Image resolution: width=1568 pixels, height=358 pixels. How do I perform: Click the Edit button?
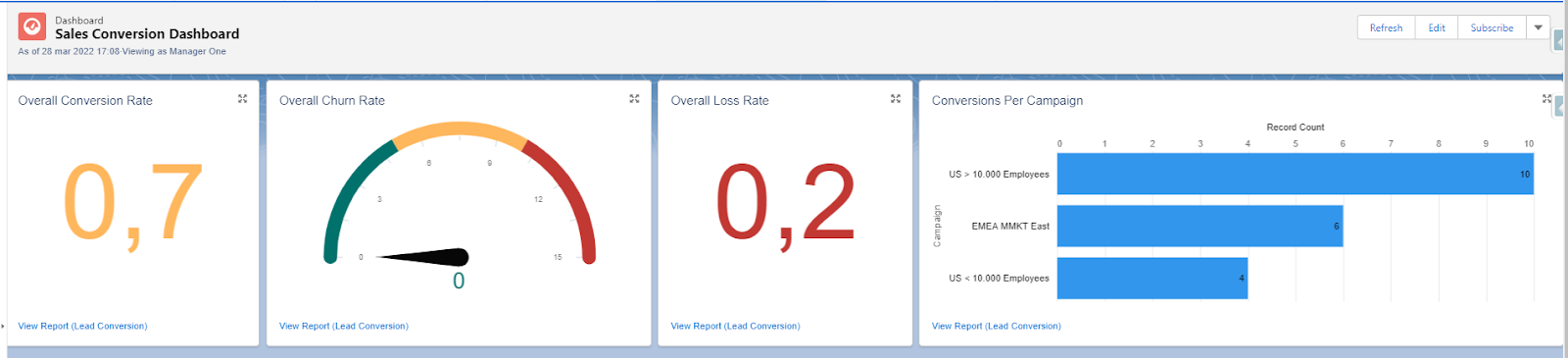click(x=1437, y=27)
